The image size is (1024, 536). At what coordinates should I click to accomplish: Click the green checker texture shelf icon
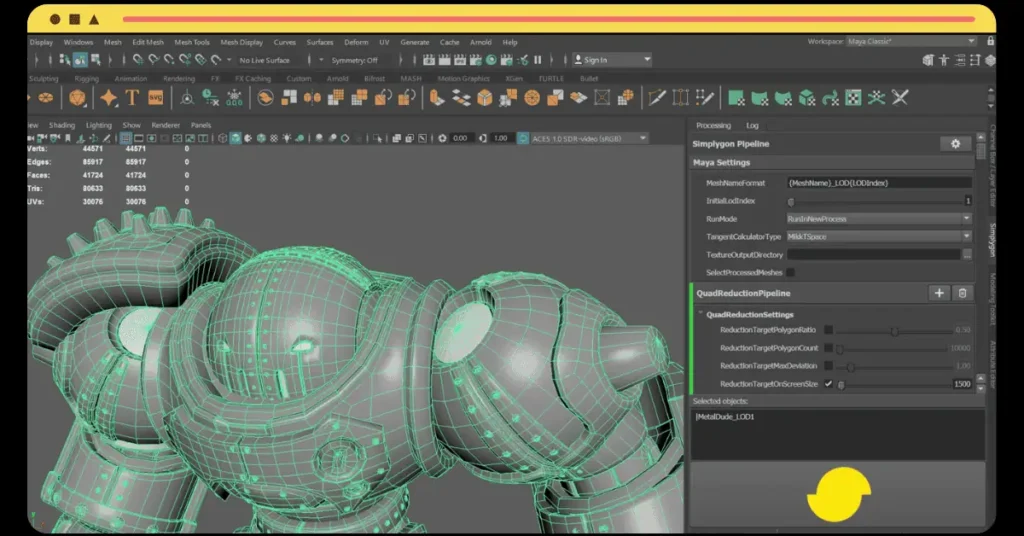coord(853,98)
